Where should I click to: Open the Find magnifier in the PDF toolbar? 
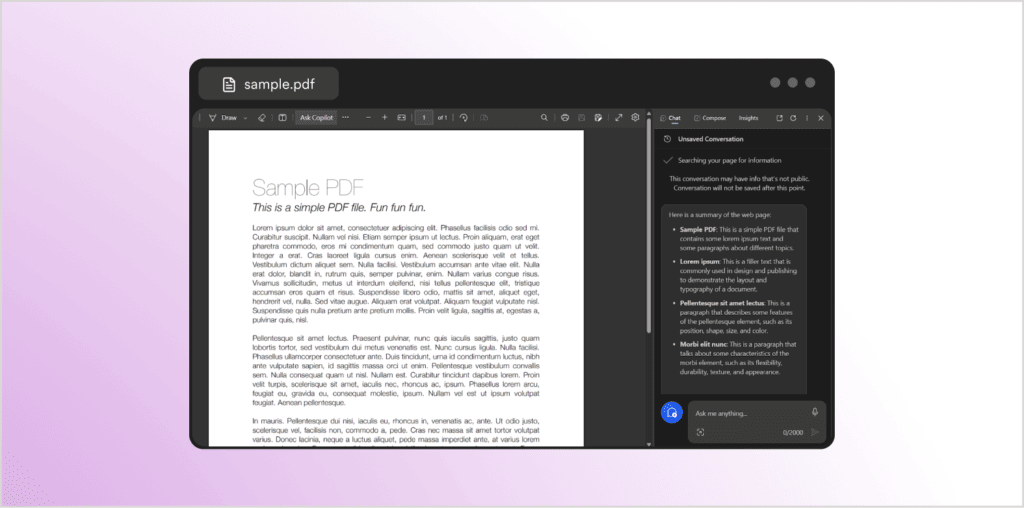pyautogui.click(x=544, y=118)
